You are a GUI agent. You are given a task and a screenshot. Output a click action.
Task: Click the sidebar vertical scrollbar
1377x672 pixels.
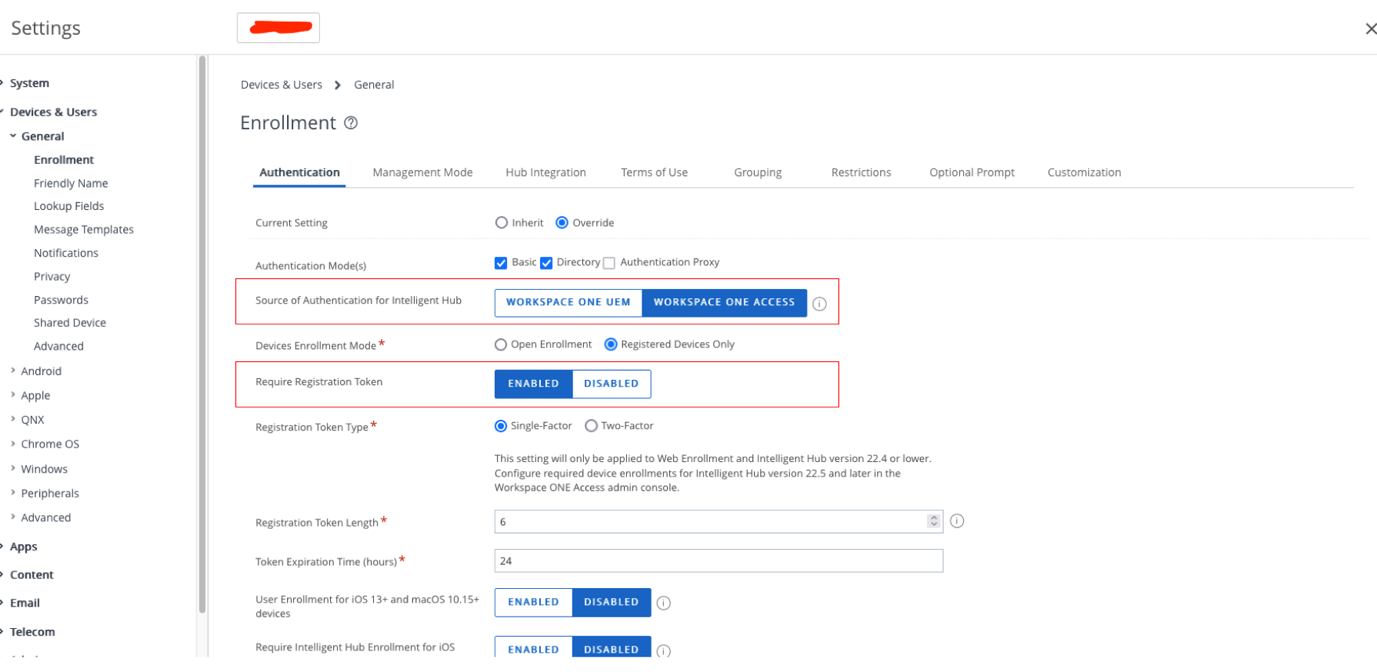click(202, 335)
